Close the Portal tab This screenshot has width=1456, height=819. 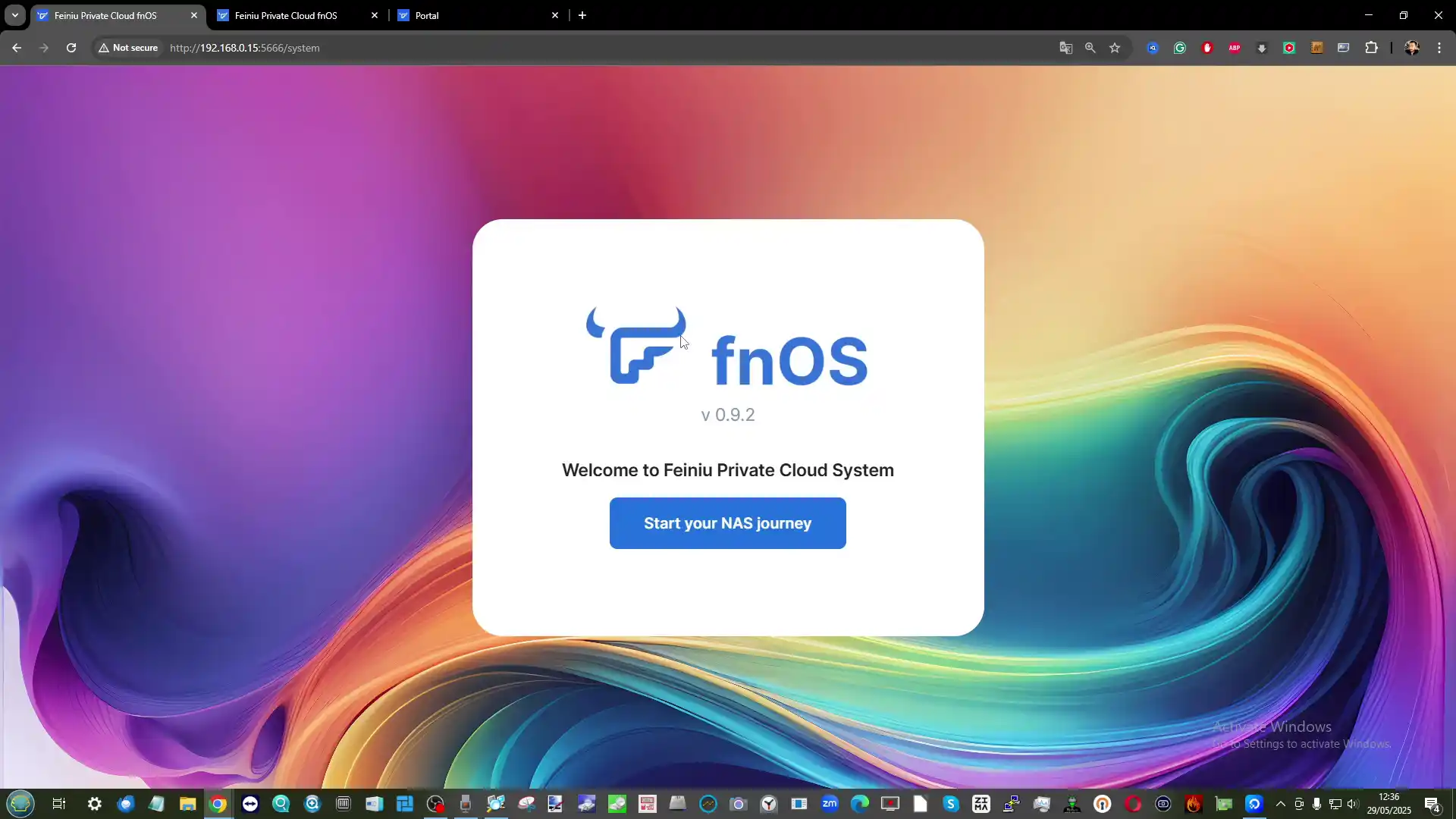click(x=555, y=15)
